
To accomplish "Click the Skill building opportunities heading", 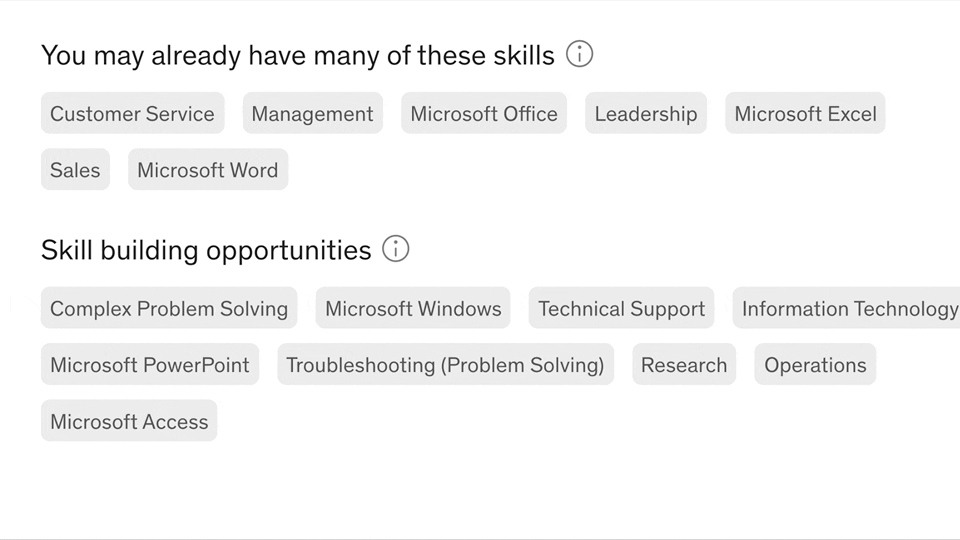I will point(206,250).
